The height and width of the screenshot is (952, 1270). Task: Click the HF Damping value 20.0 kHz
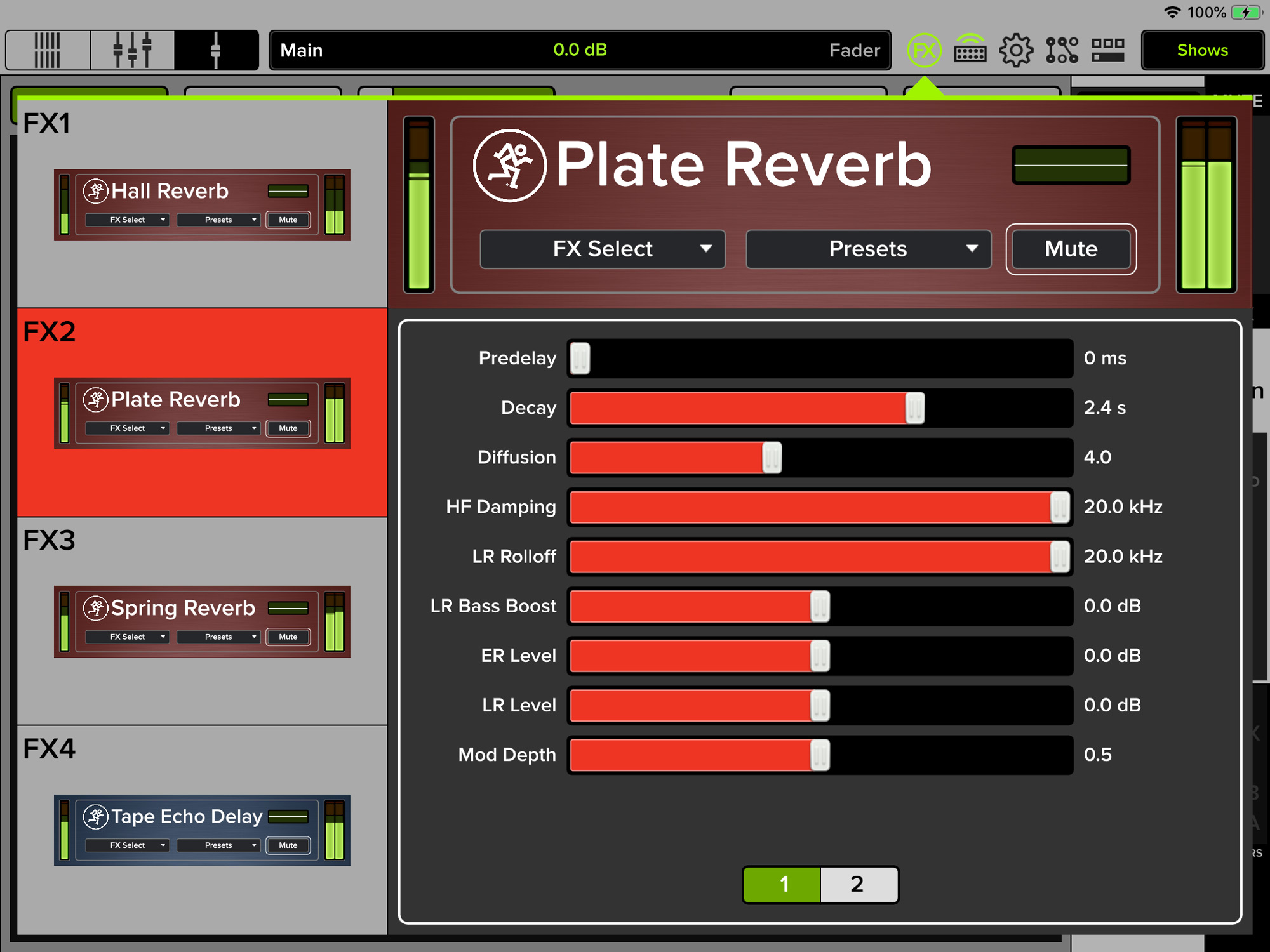(x=1123, y=507)
